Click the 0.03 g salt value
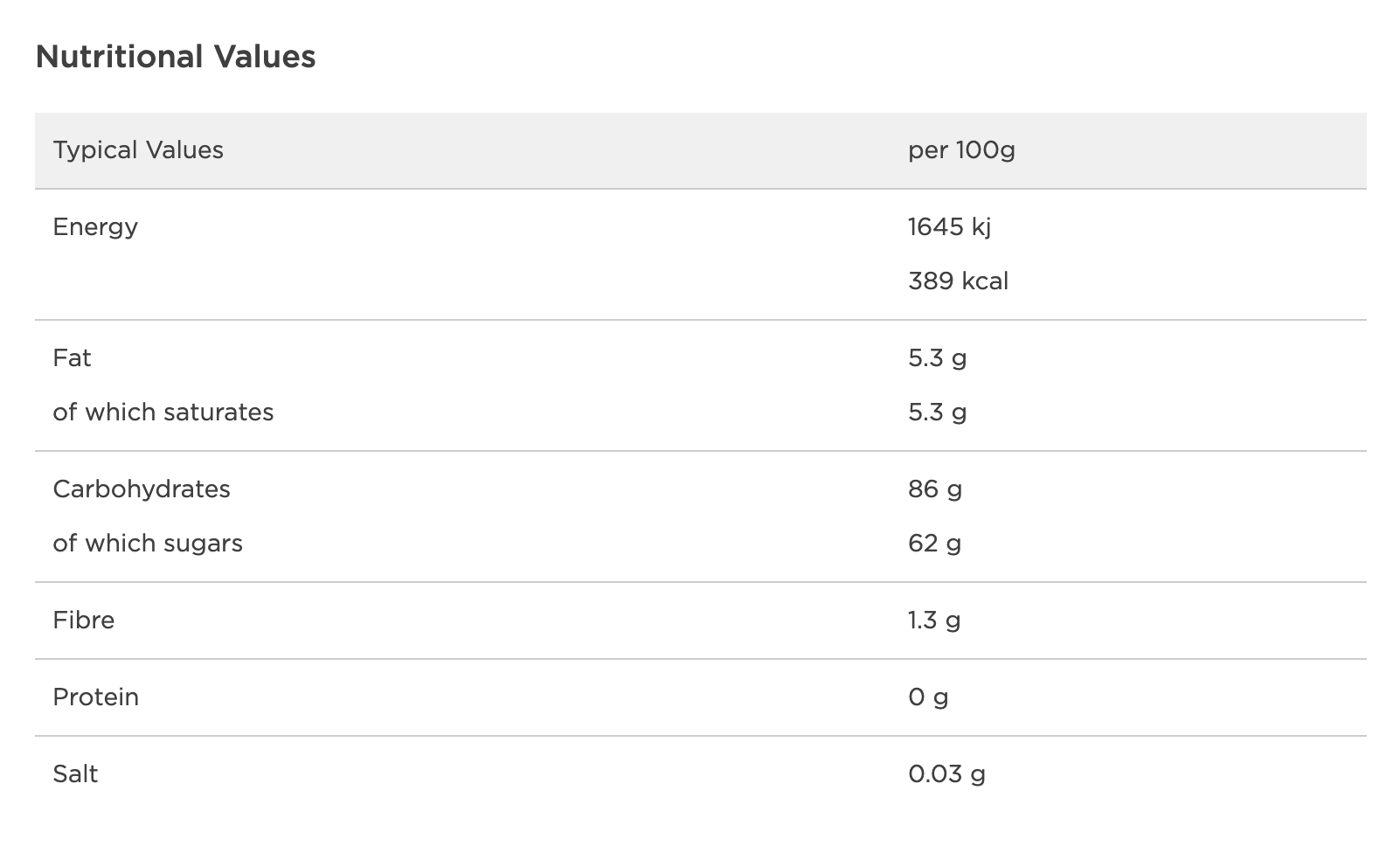 click(946, 774)
